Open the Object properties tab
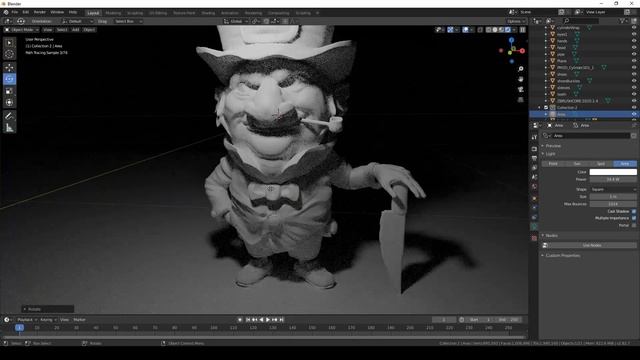This screenshot has width=640, height=360. click(534, 199)
